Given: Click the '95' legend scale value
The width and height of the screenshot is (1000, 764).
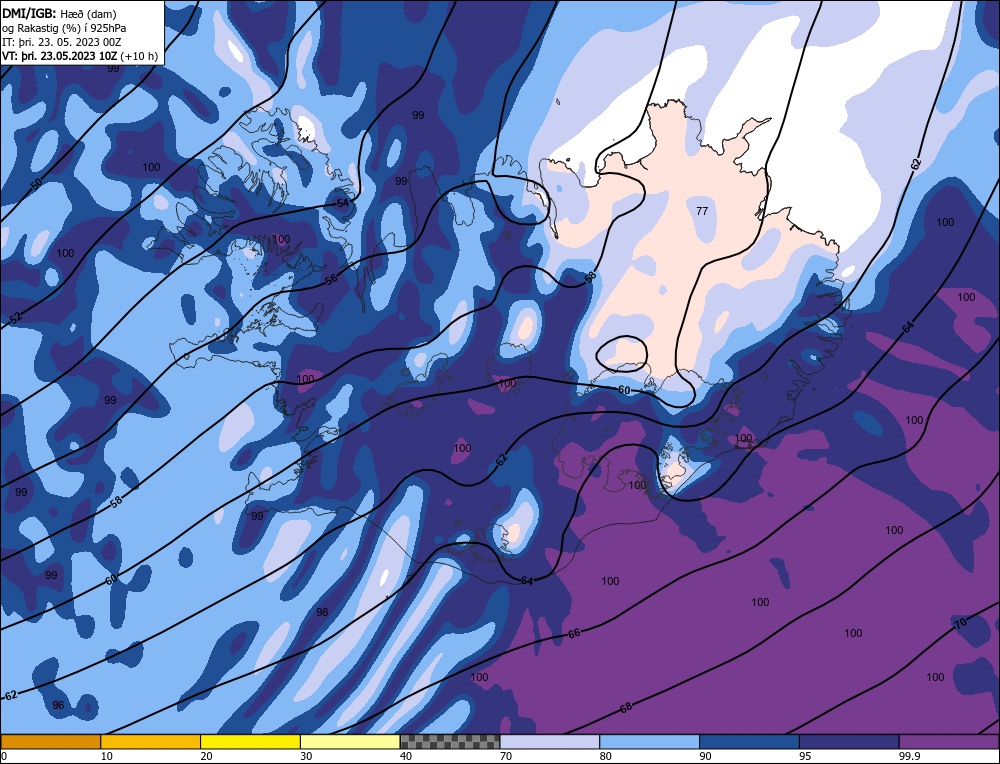Looking at the screenshot, I should [805, 756].
